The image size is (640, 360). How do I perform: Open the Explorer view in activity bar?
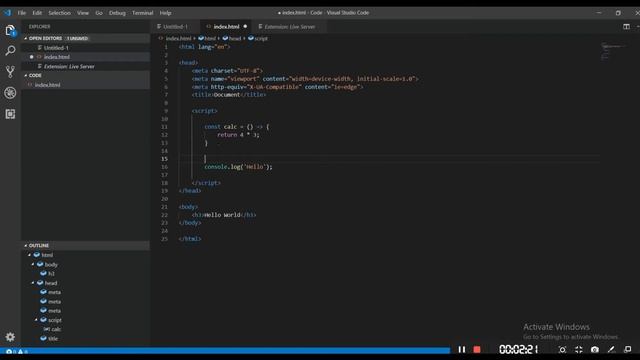point(10,31)
